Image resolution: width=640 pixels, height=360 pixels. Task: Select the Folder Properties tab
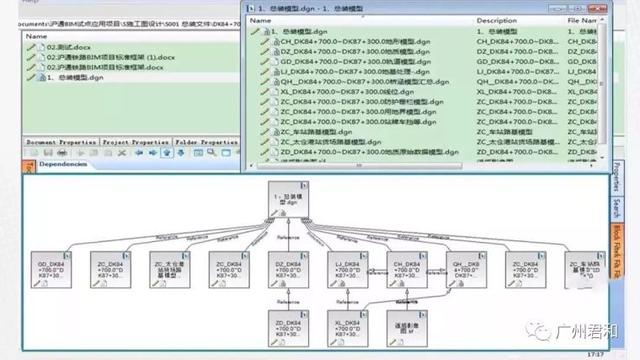click(207, 142)
